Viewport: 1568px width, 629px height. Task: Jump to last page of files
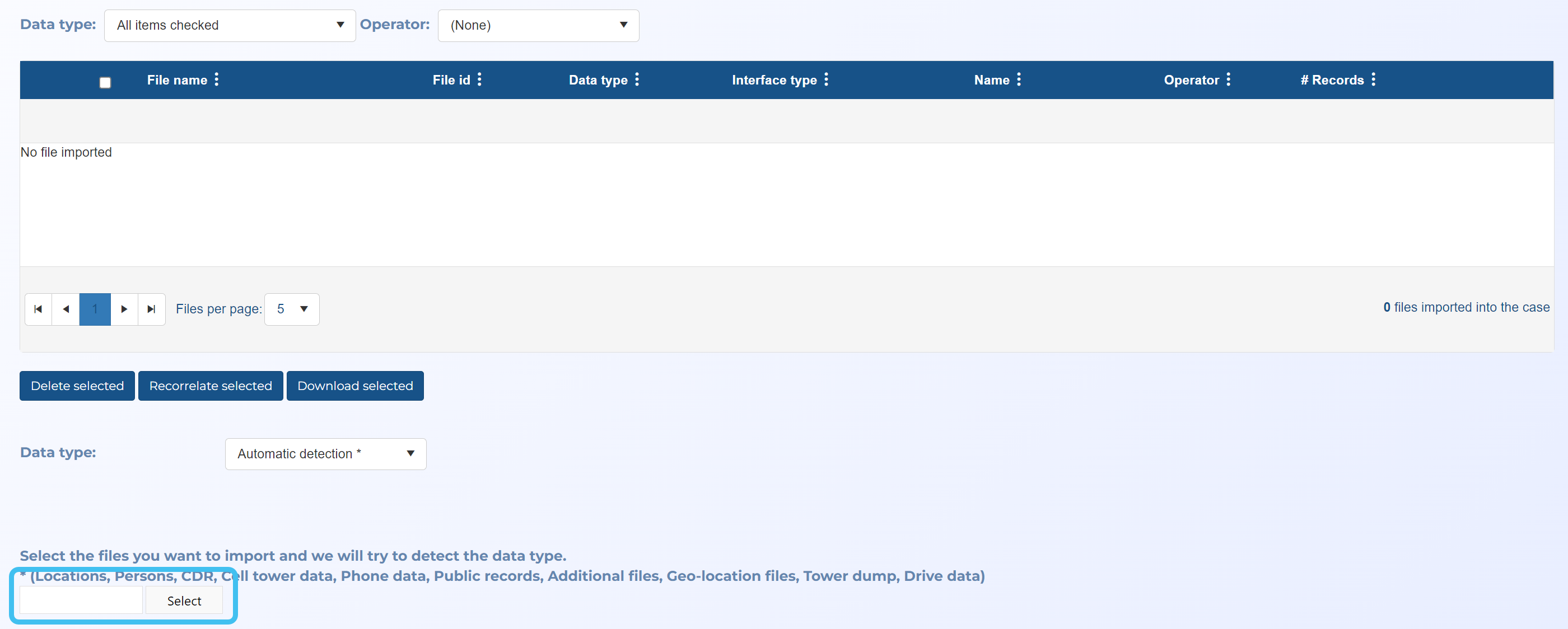[152, 309]
